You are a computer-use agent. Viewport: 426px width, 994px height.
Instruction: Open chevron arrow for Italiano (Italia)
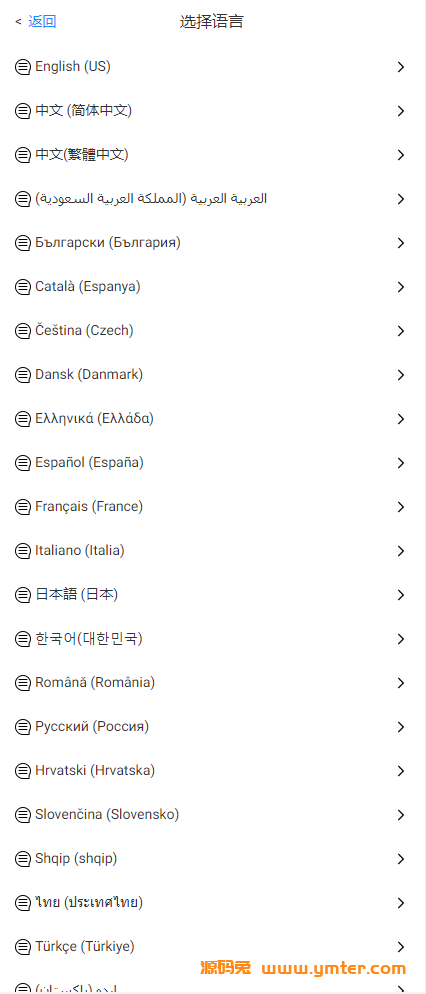(x=401, y=551)
